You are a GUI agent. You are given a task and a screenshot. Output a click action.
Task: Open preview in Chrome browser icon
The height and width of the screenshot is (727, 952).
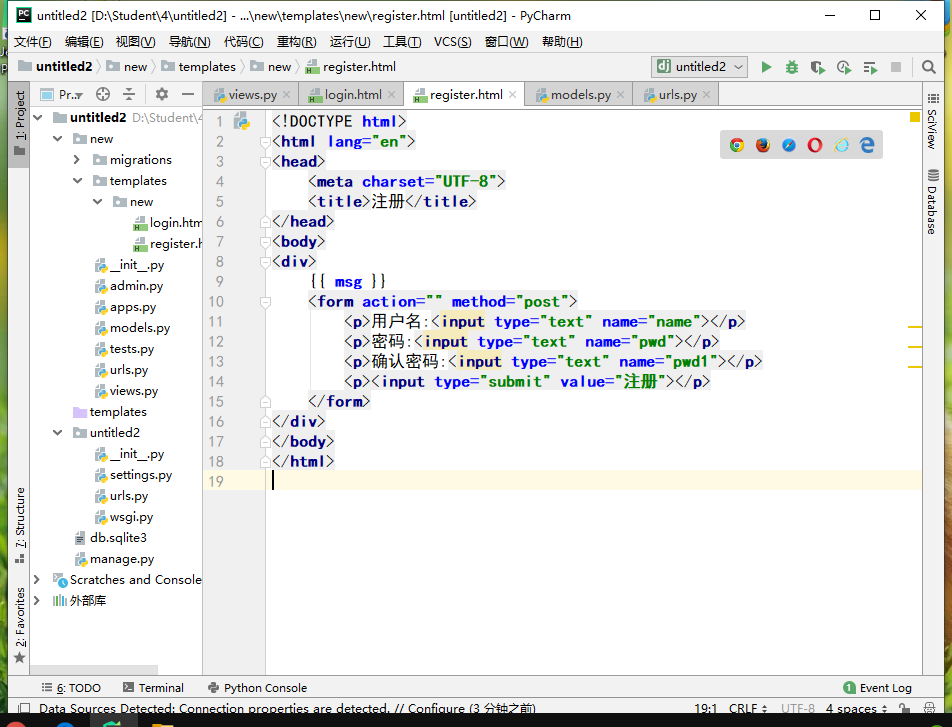pos(737,145)
